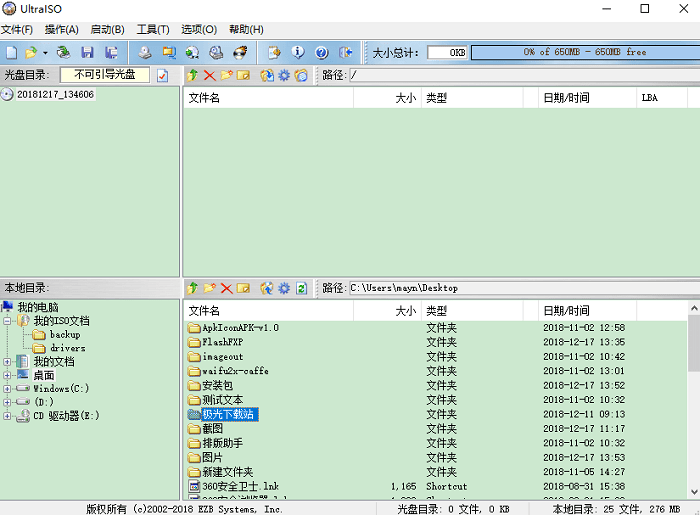Open the 启动(B) menu
Screen dimensions: 700x515
(x=107, y=30)
